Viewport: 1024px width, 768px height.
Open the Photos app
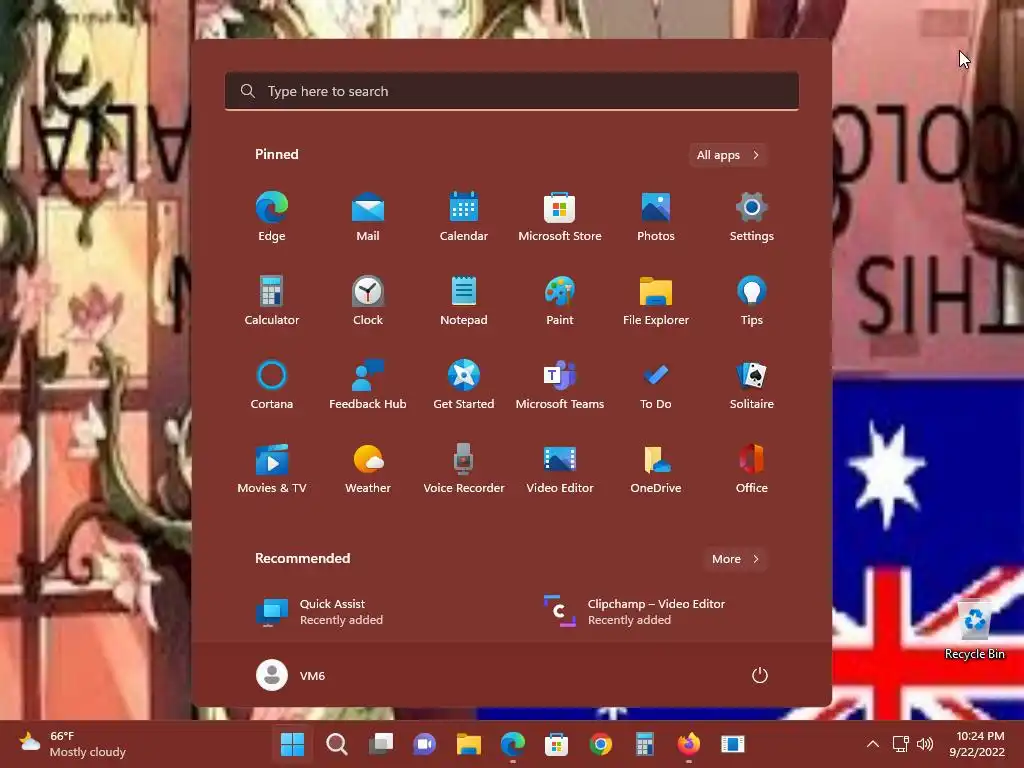(x=656, y=217)
